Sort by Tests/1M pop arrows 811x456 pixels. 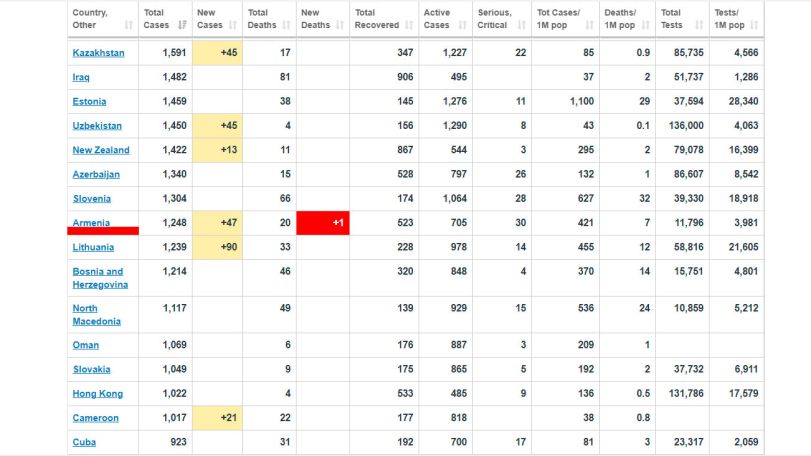(x=754, y=25)
